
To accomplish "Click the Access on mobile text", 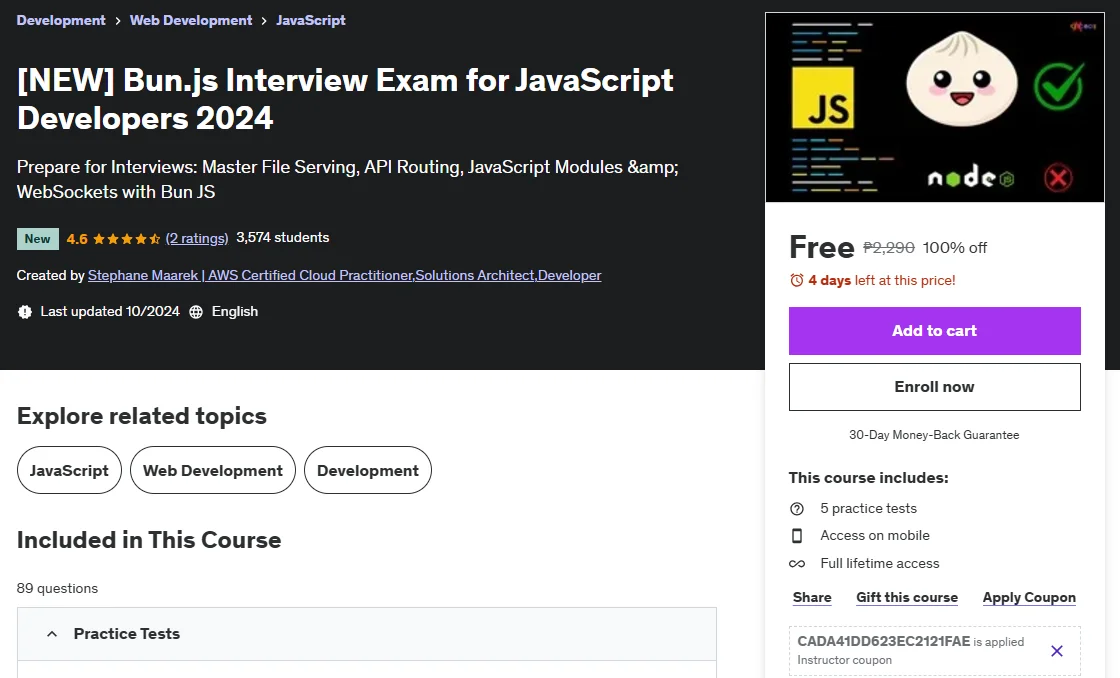I will (x=875, y=535).
